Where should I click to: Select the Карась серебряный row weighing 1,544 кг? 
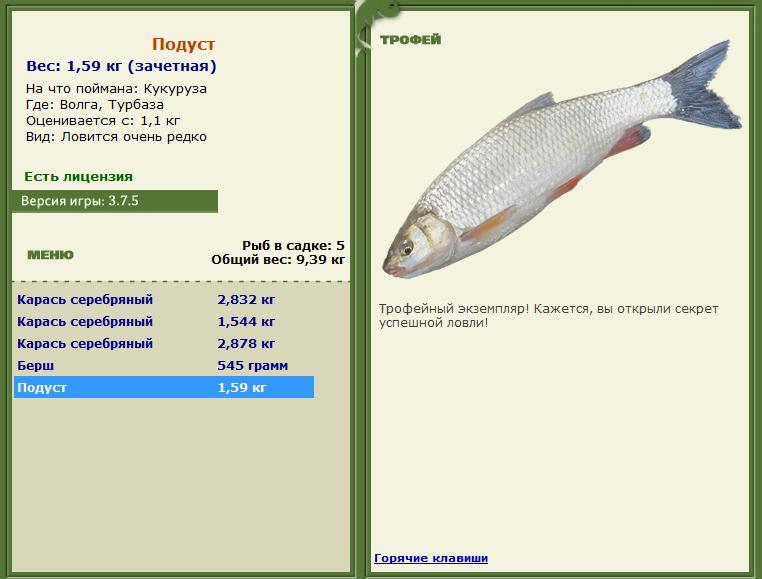[164, 321]
